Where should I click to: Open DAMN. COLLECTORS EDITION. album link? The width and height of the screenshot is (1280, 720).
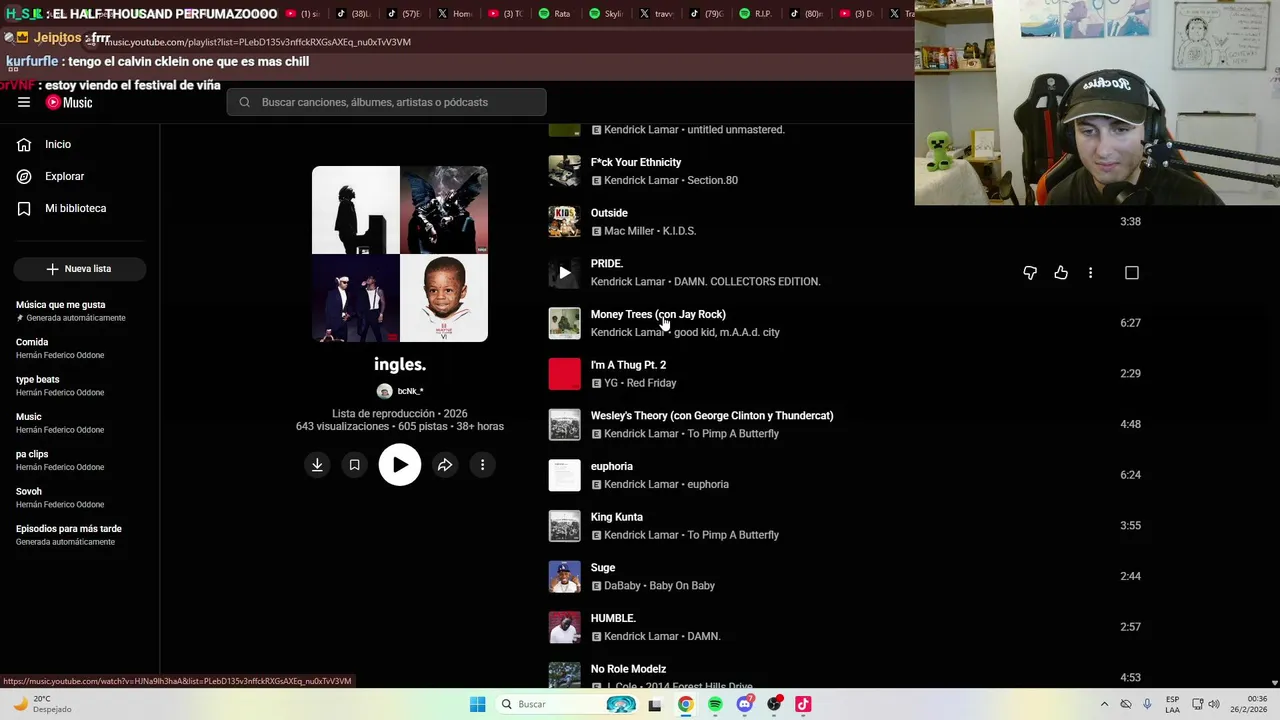coord(747,282)
